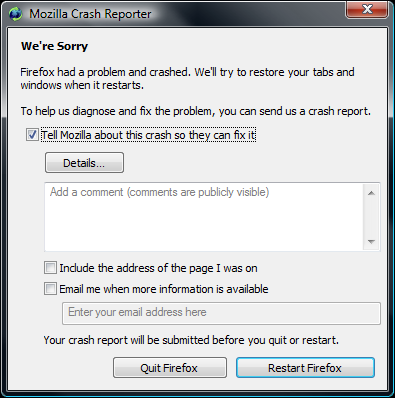Click the Mozilla Crash Reporter title bar icon

tap(15, 14)
